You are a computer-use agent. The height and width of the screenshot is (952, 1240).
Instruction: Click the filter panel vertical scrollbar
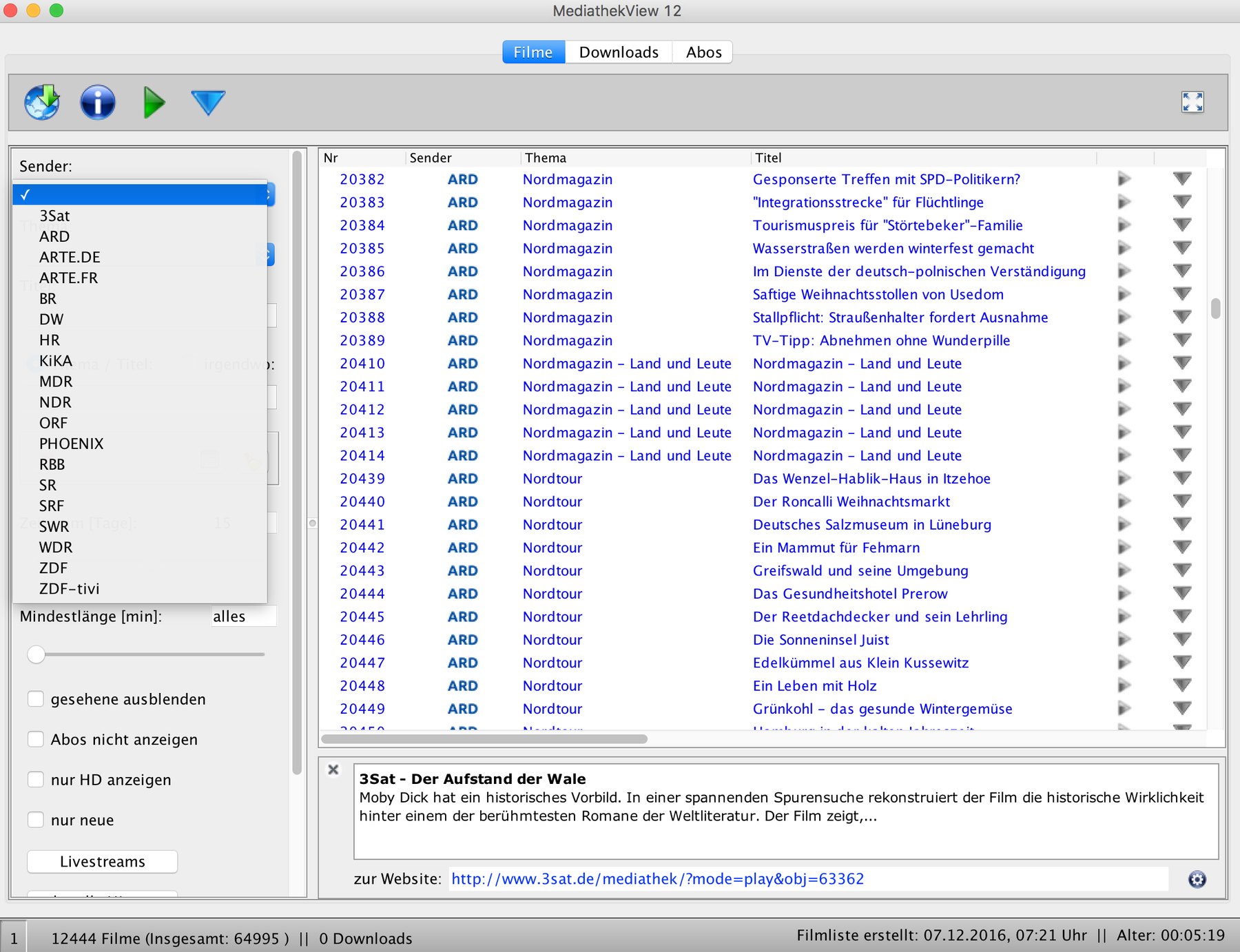pos(298,462)
